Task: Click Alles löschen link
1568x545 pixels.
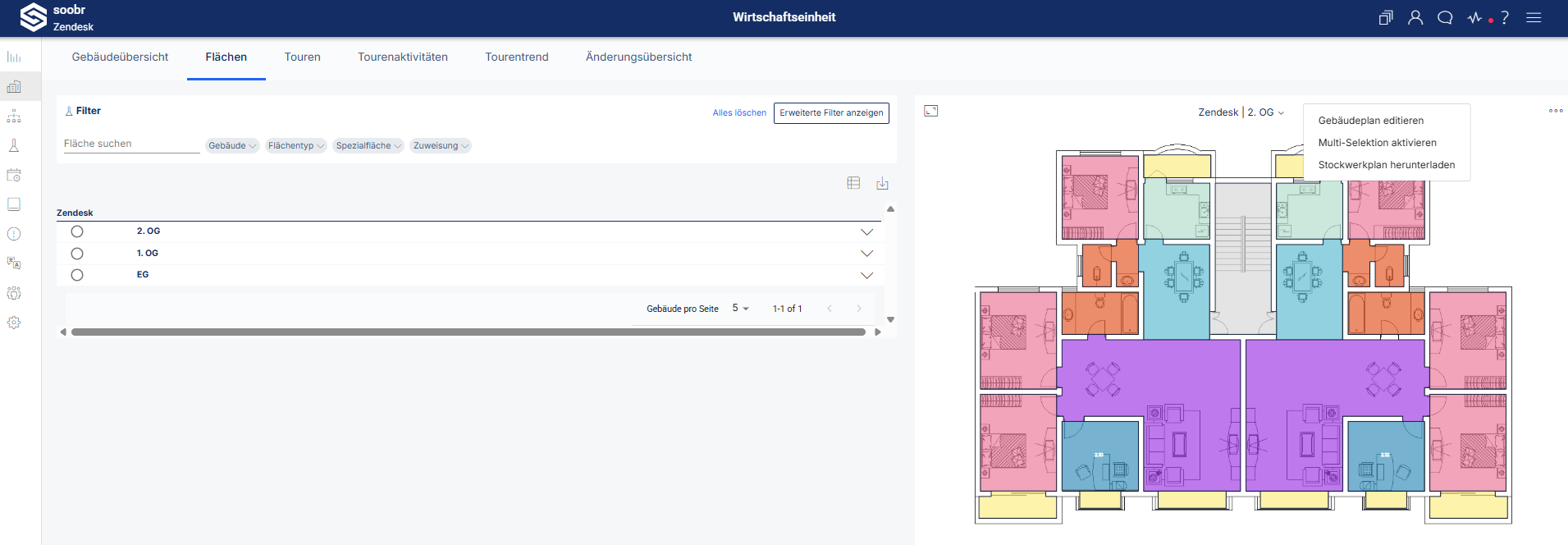Action: (x=739, y=113)
